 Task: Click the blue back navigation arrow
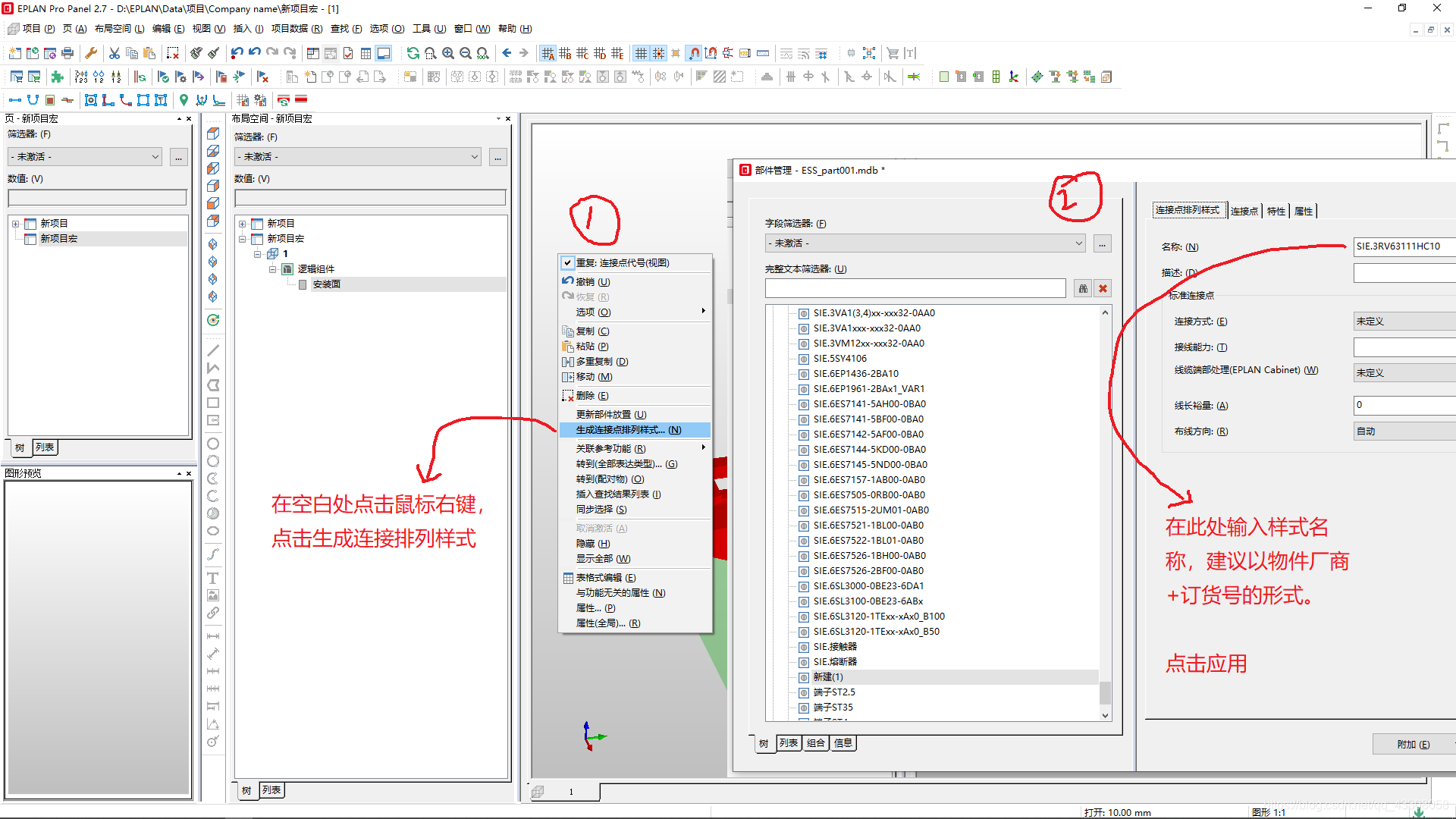coord(507,53)
